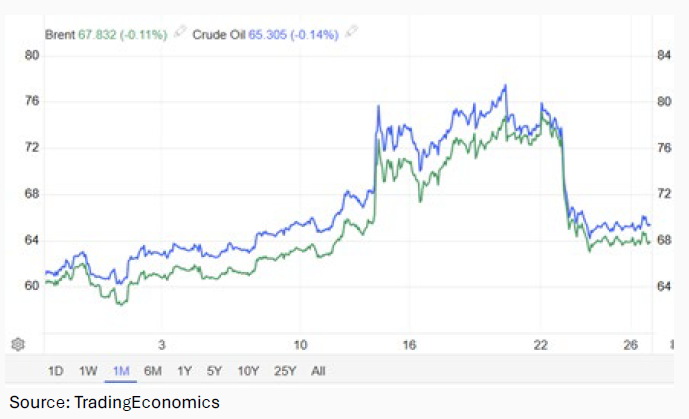Click the date label 16 on x-axis

[409, 344]
